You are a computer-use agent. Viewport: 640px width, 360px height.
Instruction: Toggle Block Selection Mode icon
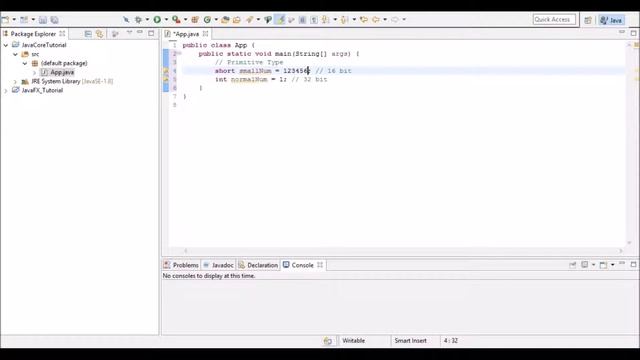coord(302,19)
